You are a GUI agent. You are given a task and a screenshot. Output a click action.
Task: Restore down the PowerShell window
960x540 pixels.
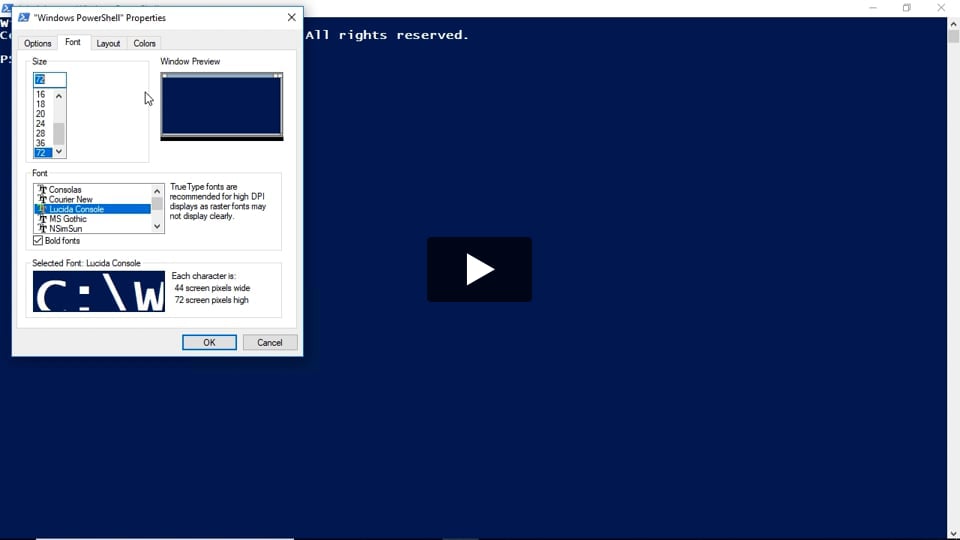906,8
